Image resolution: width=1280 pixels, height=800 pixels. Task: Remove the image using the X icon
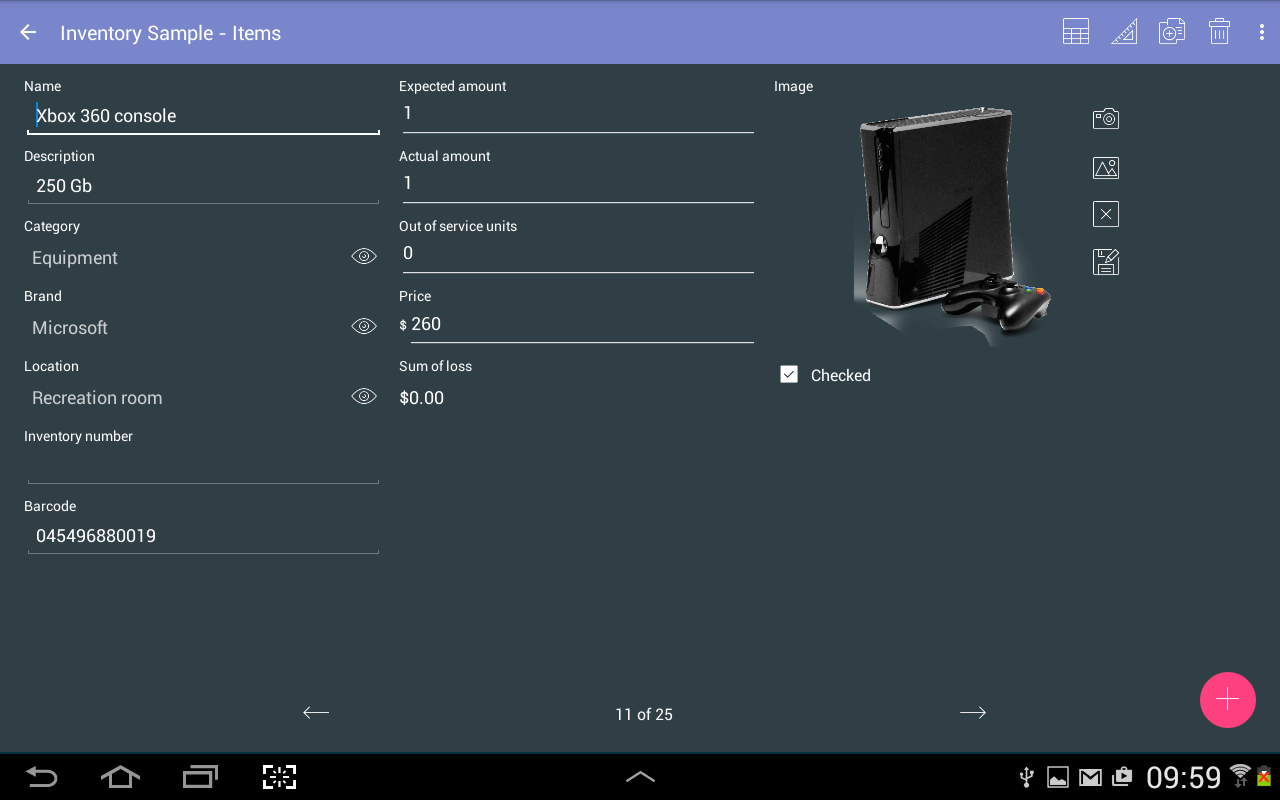click(1106, 214)
